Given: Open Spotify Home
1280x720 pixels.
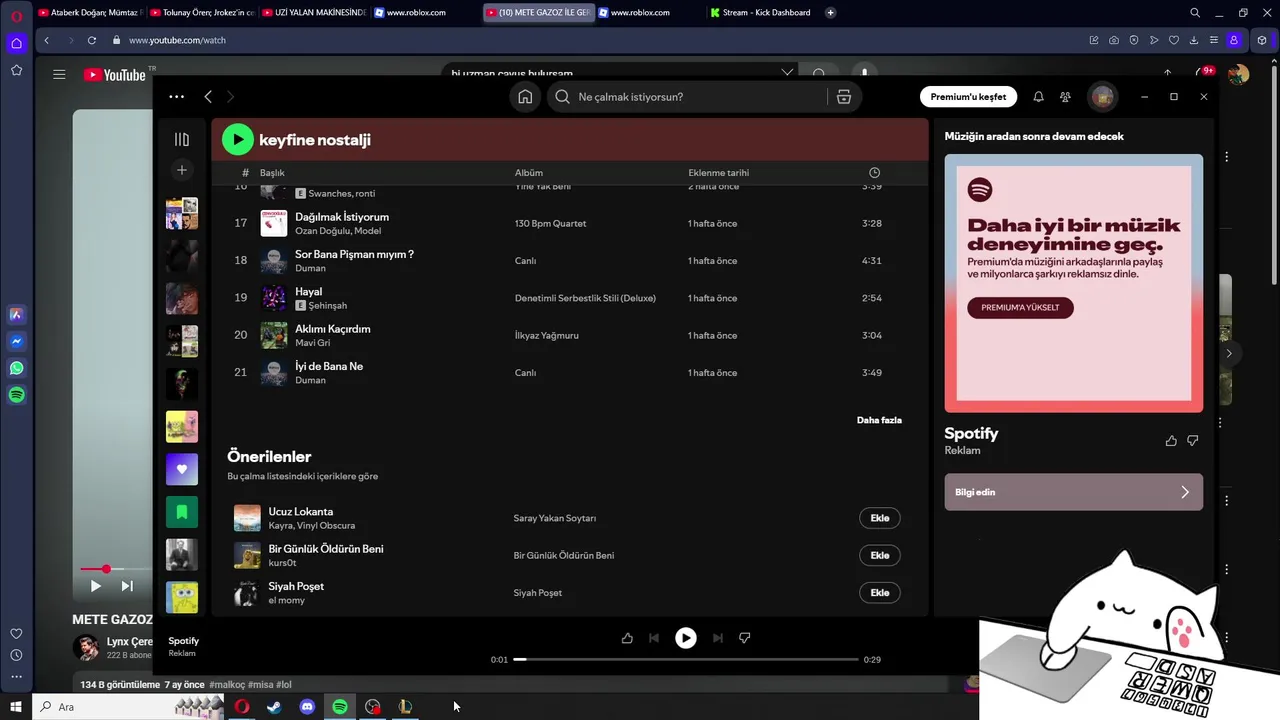Looking at the screenshot, I should [525, 97].
